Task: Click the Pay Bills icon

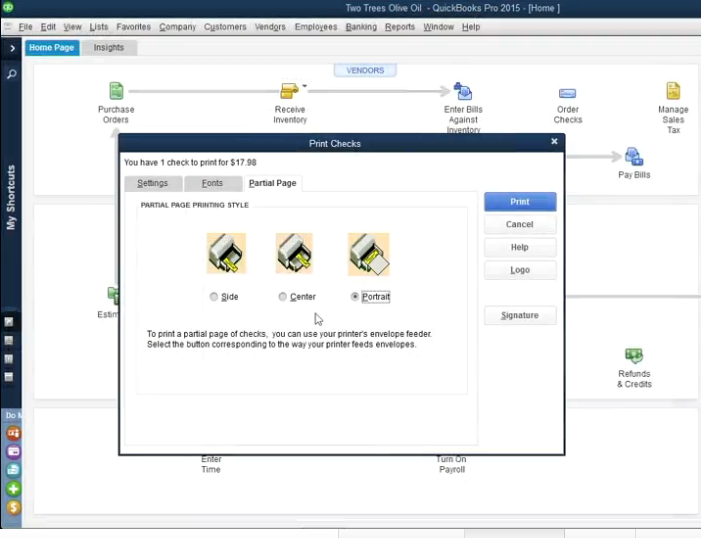Action: pyautogui.click(x=633, y=157)
